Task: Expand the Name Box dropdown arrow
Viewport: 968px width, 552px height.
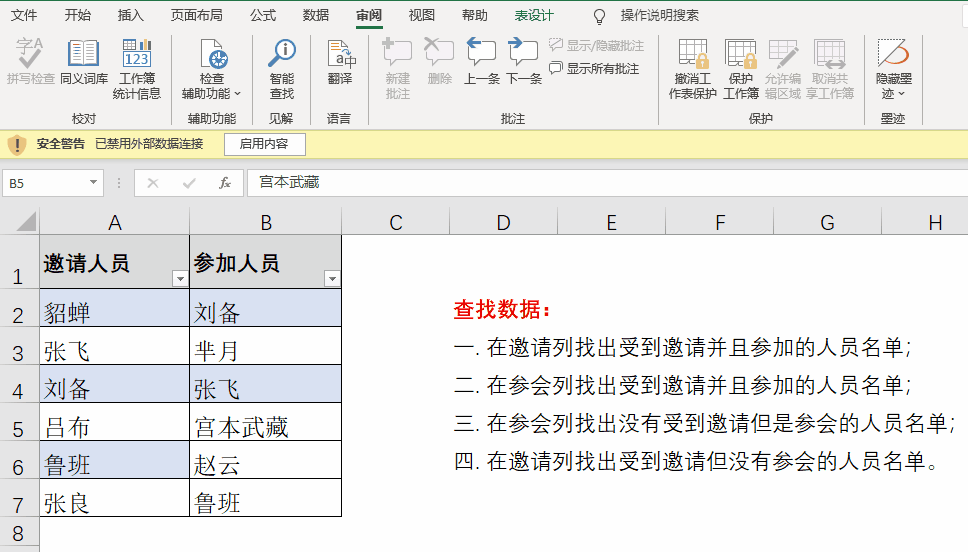Action: pyautogui.click(x=94, y=183)
